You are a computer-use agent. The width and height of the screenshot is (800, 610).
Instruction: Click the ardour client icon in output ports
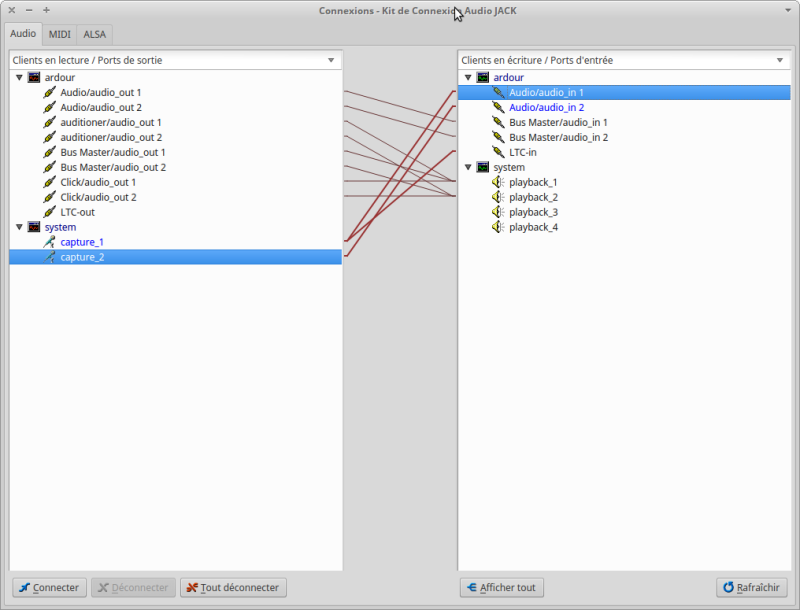click(x=34, y=78)
